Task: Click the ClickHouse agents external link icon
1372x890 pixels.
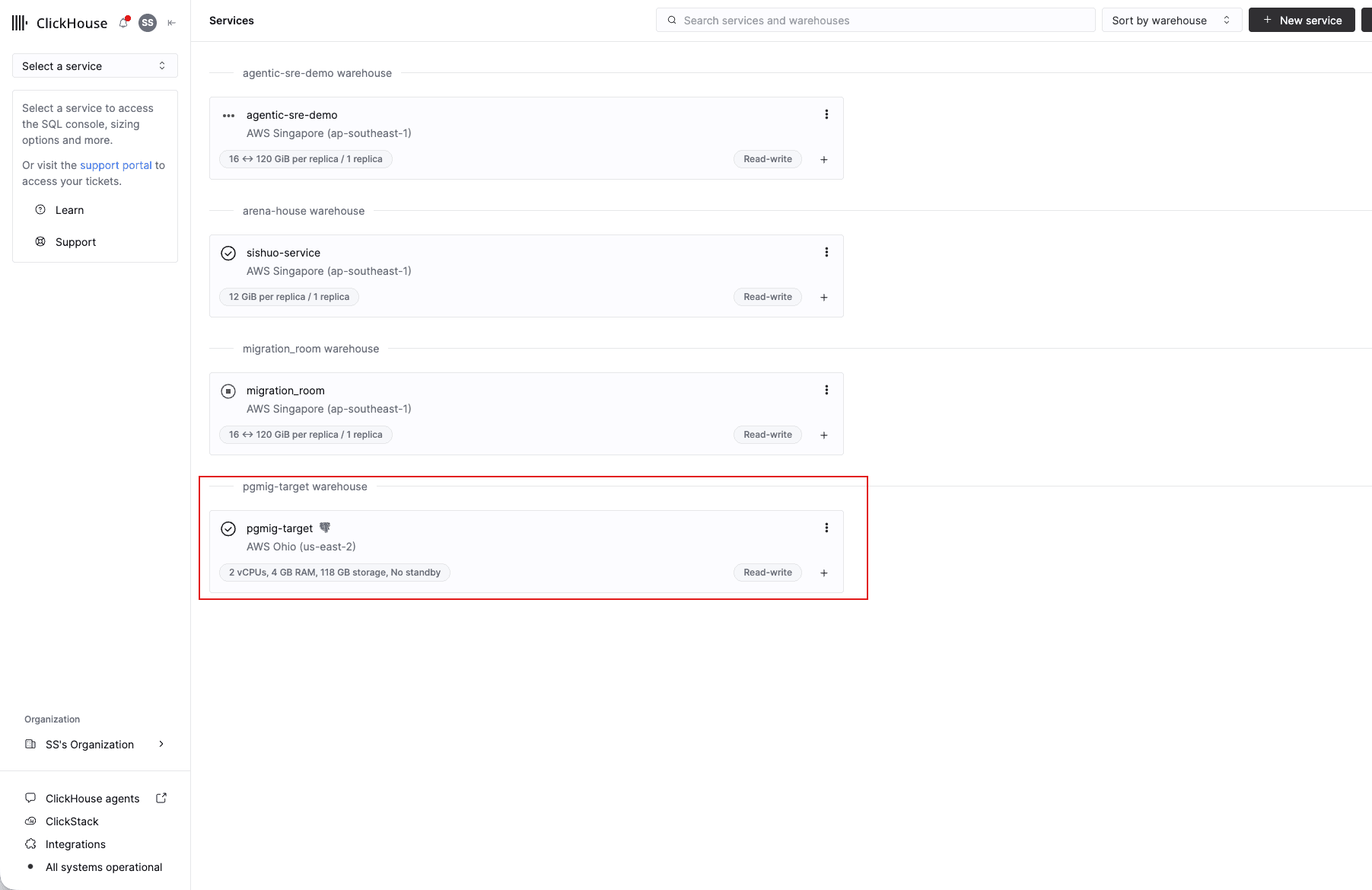Action: [x=161, y=798]
